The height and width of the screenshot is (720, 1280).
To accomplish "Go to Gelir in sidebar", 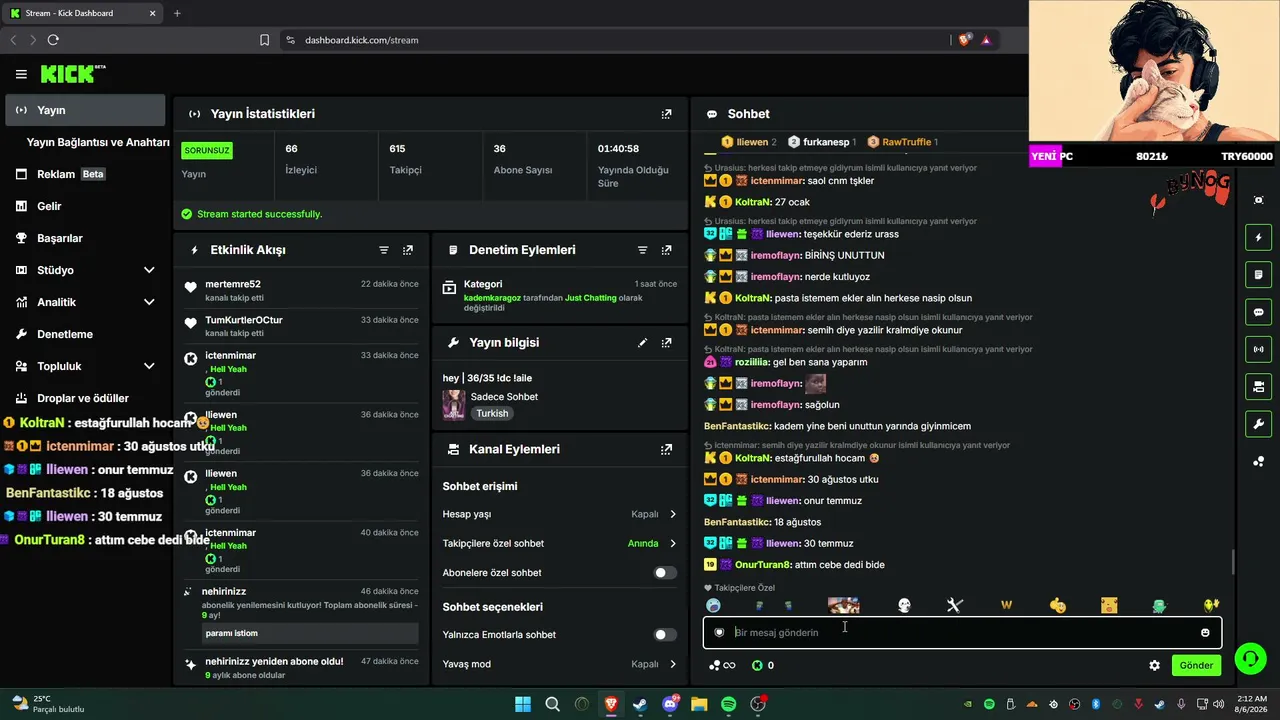I will [x=85, y=206].
